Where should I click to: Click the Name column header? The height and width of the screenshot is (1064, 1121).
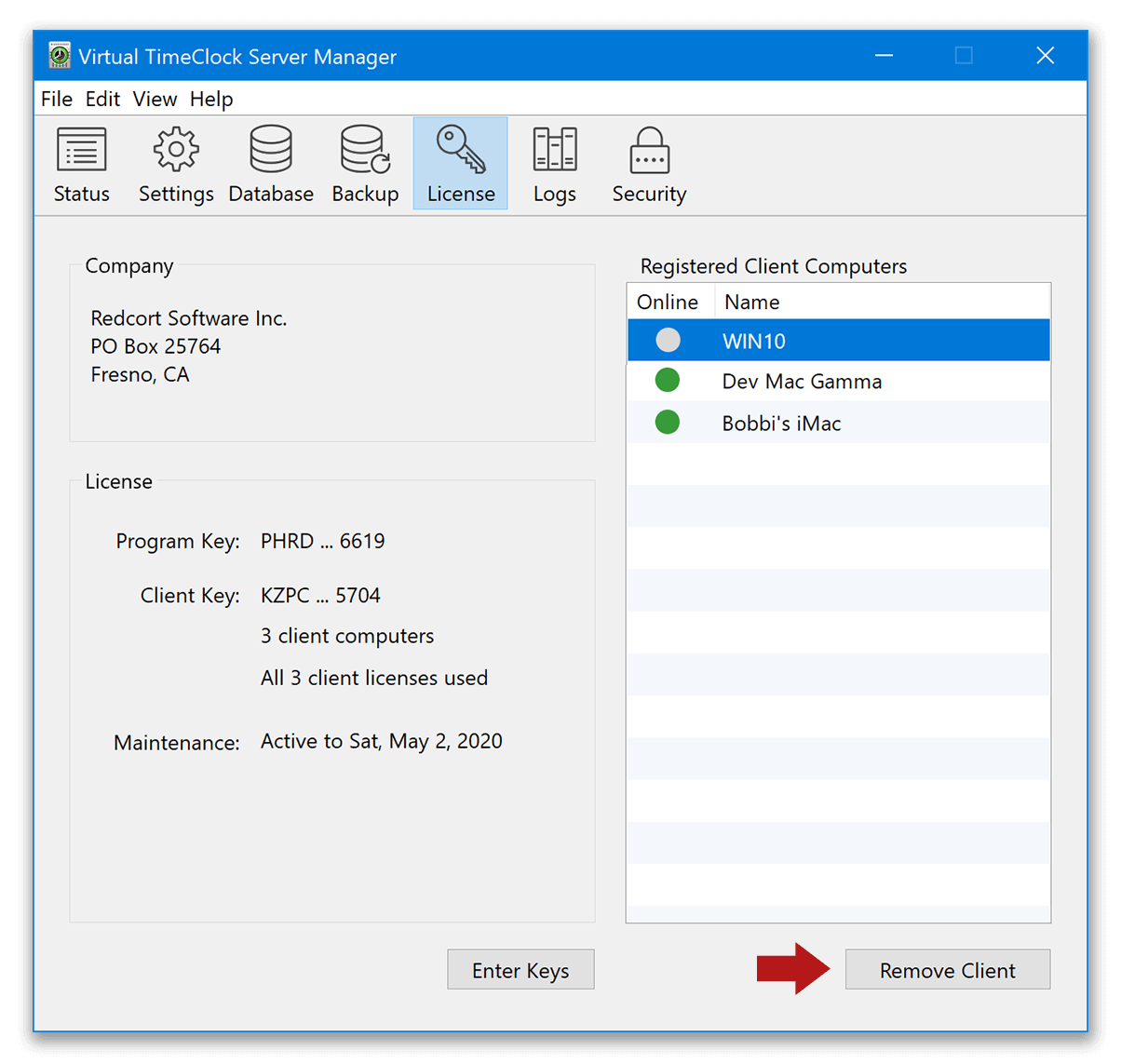pyautogui.click(x=751, y=302)
